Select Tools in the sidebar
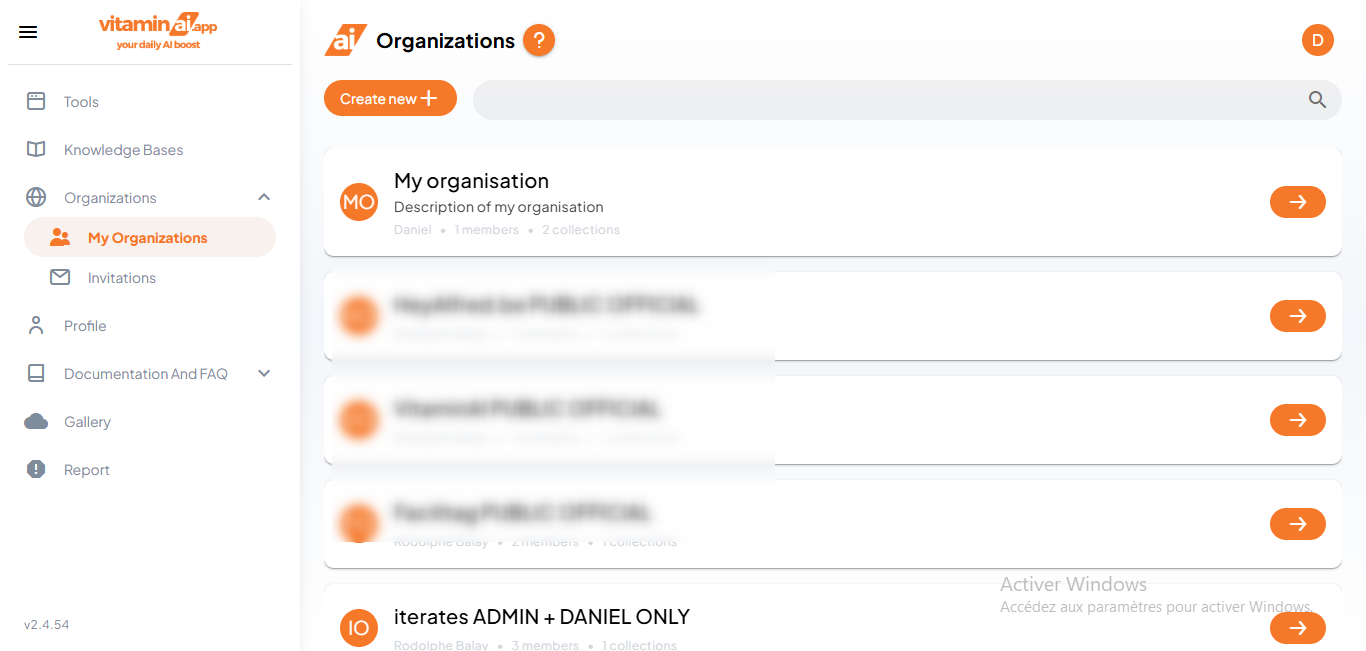Image resolution: width=1366 pixels, height=651 pixels. [80, 101]
